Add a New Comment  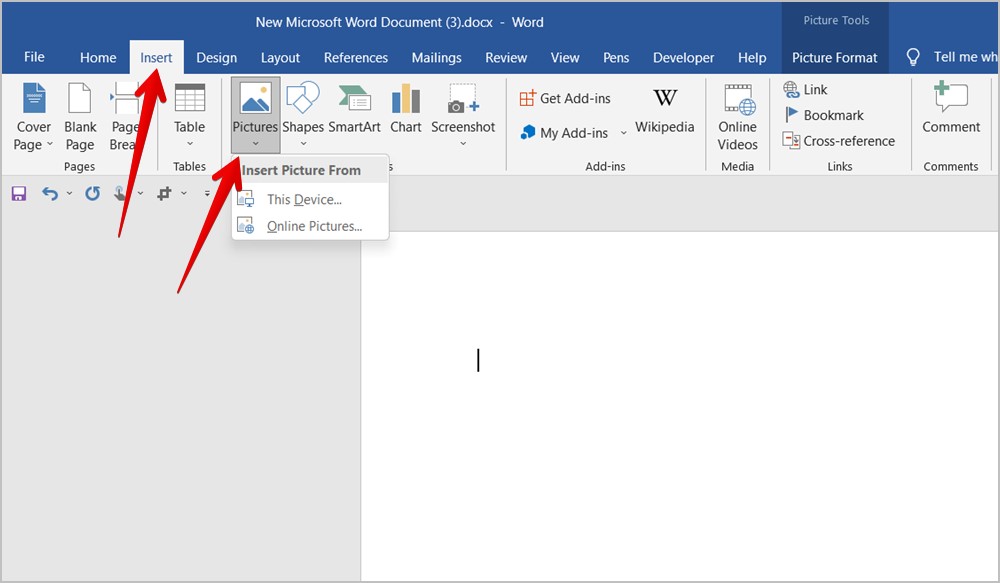(950, 112)
